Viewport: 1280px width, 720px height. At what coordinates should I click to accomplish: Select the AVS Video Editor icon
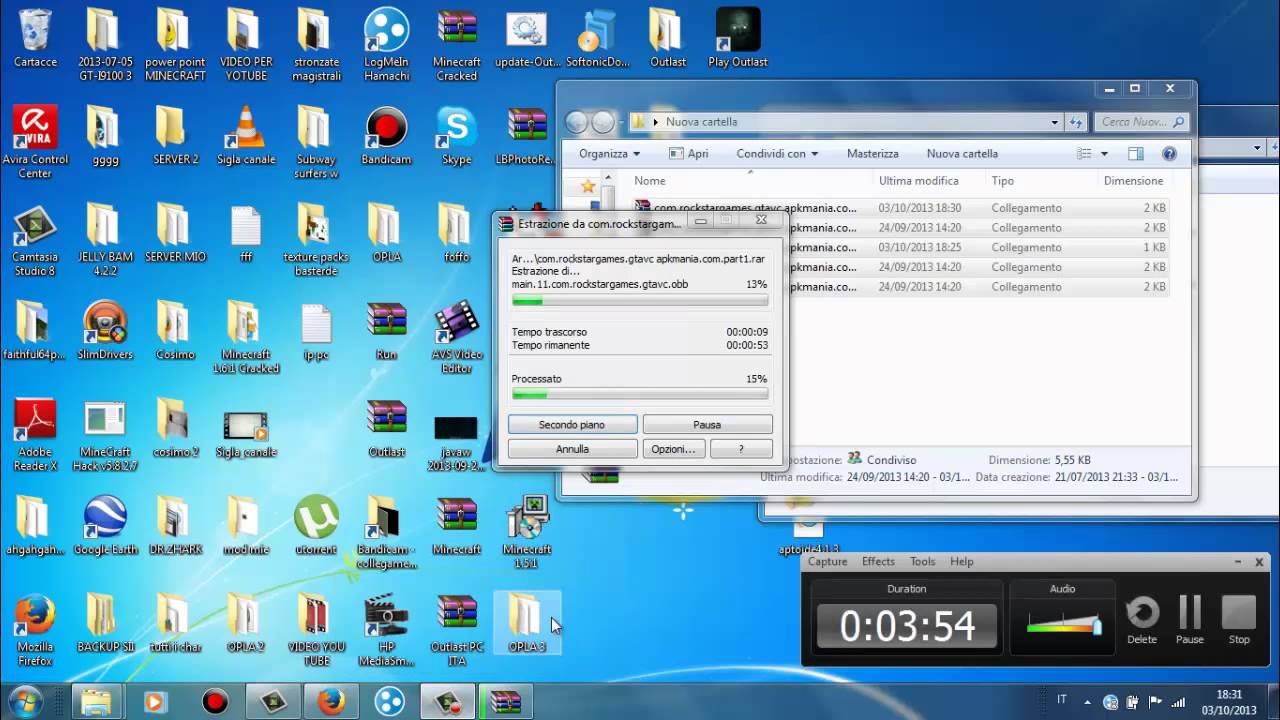(x=456, y=338)
